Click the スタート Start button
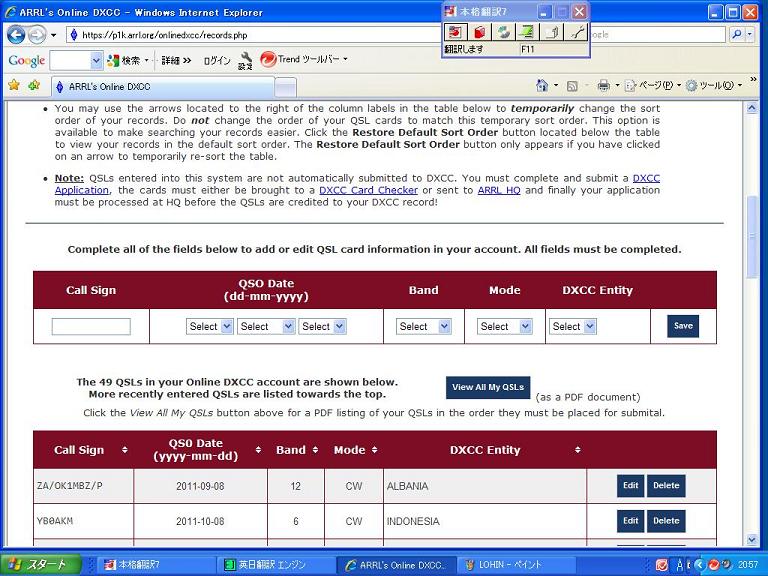Viewport: 768px width, 576px height. (40, 565)
